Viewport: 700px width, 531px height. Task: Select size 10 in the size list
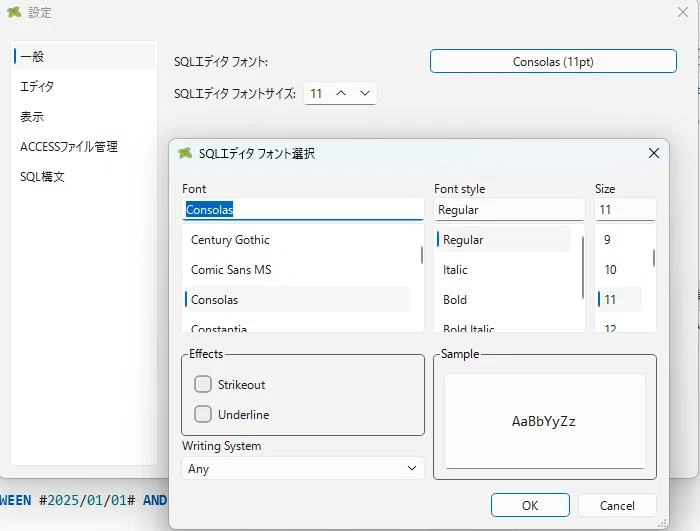[620, 270]
